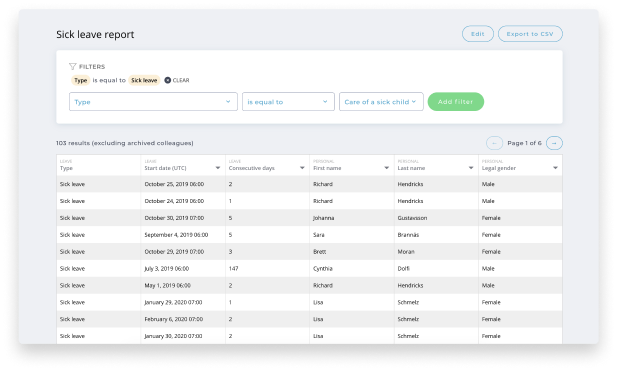The width and height of the screenshot is (617, 371).
Task: Click the 147 consecutive days value
Action: point(233,269)
